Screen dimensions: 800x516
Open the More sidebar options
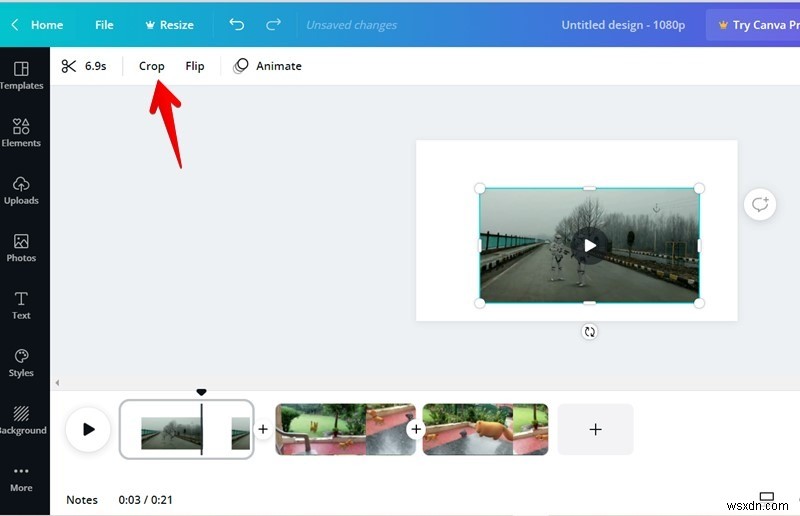click(21, 480)
